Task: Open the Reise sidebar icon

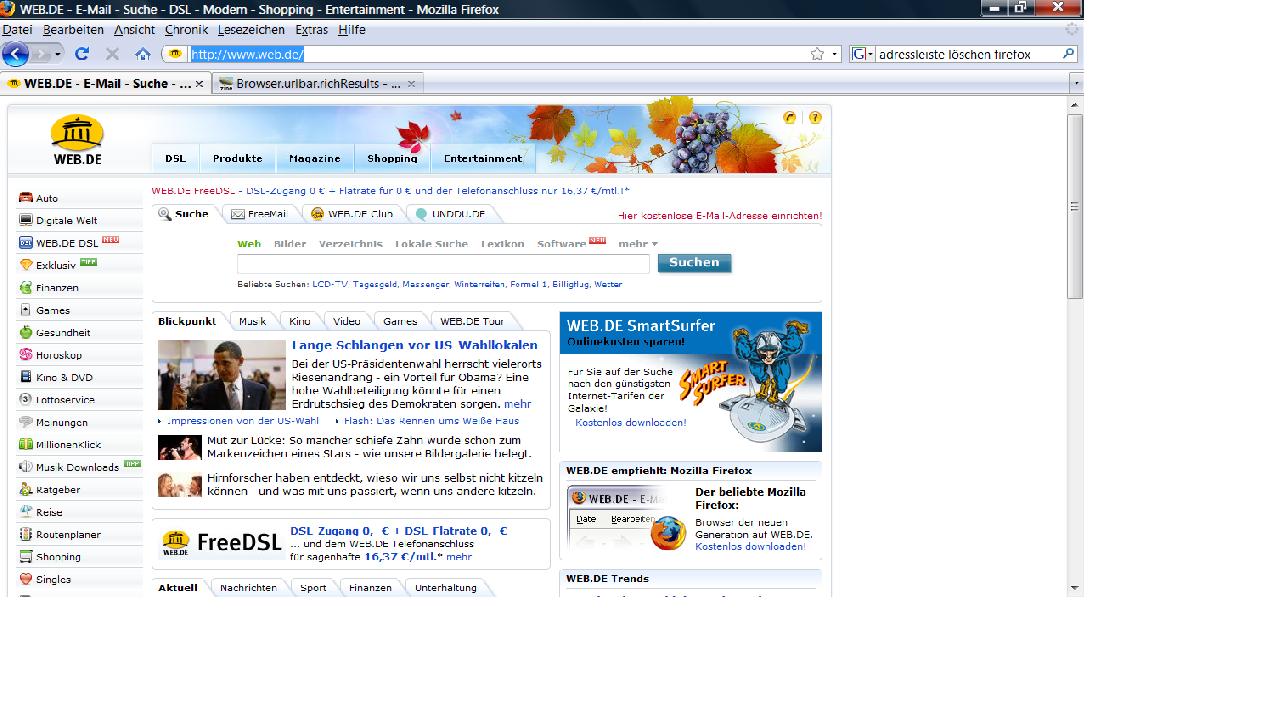Action: pos(26,512)
